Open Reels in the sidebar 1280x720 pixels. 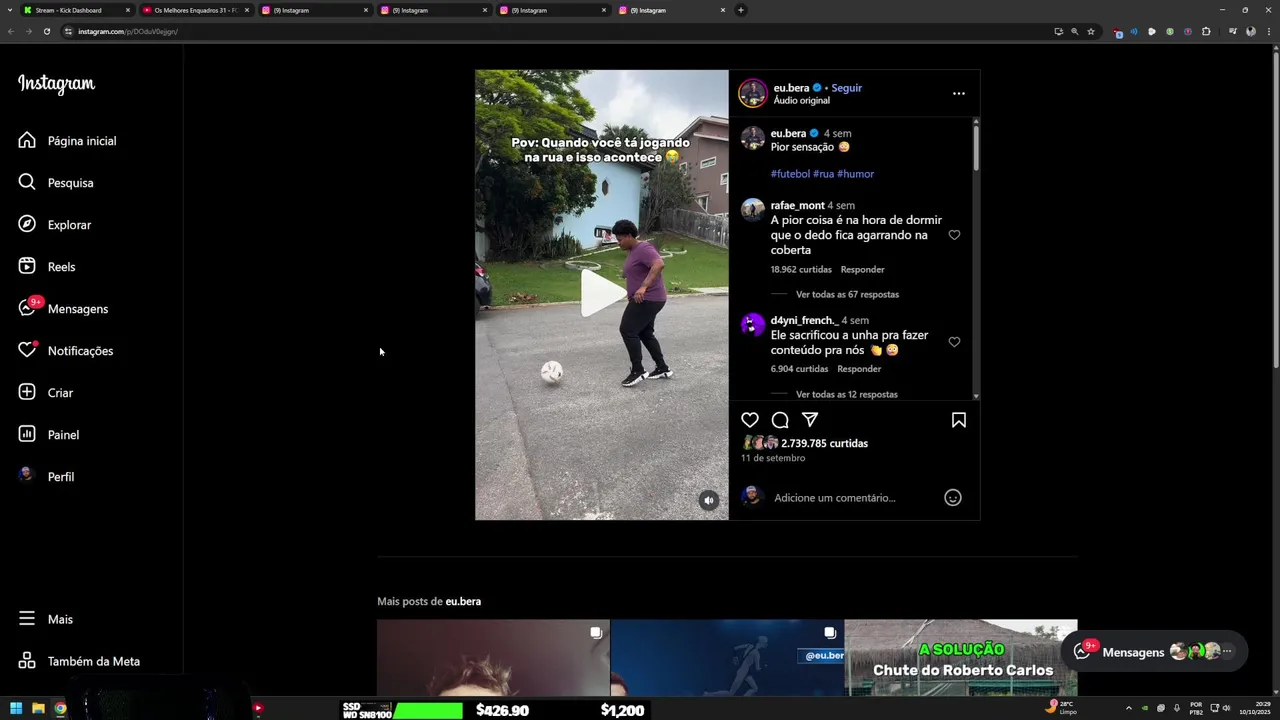click(48, 267)
